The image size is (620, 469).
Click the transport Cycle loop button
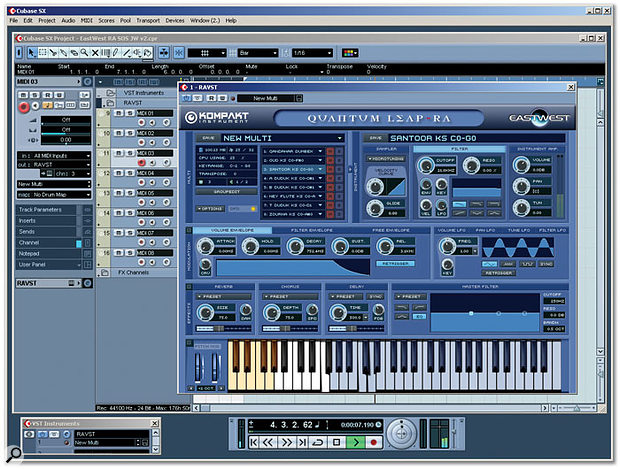pos(318,442)
